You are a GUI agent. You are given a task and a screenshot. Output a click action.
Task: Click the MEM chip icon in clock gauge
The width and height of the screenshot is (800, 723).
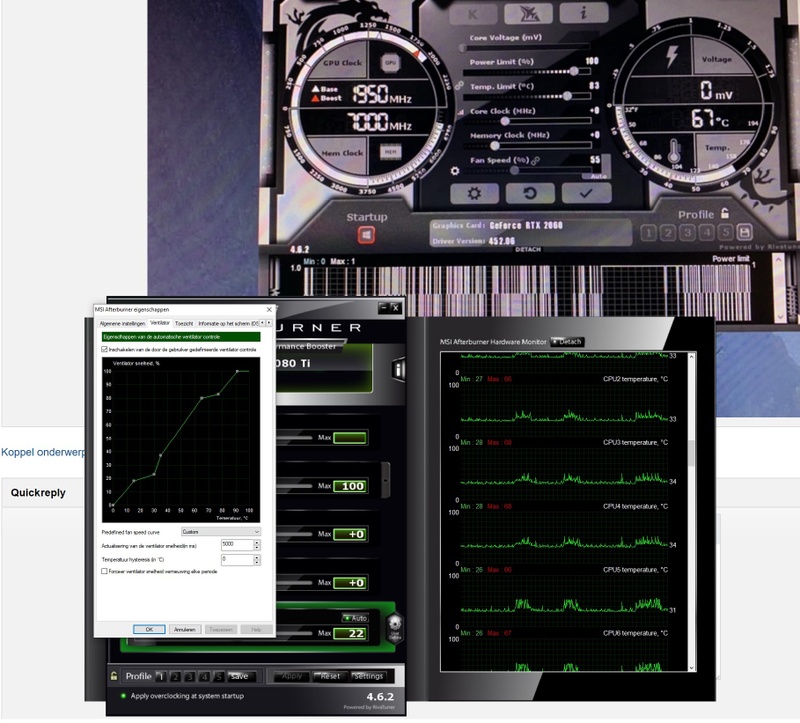click(390, 152)
